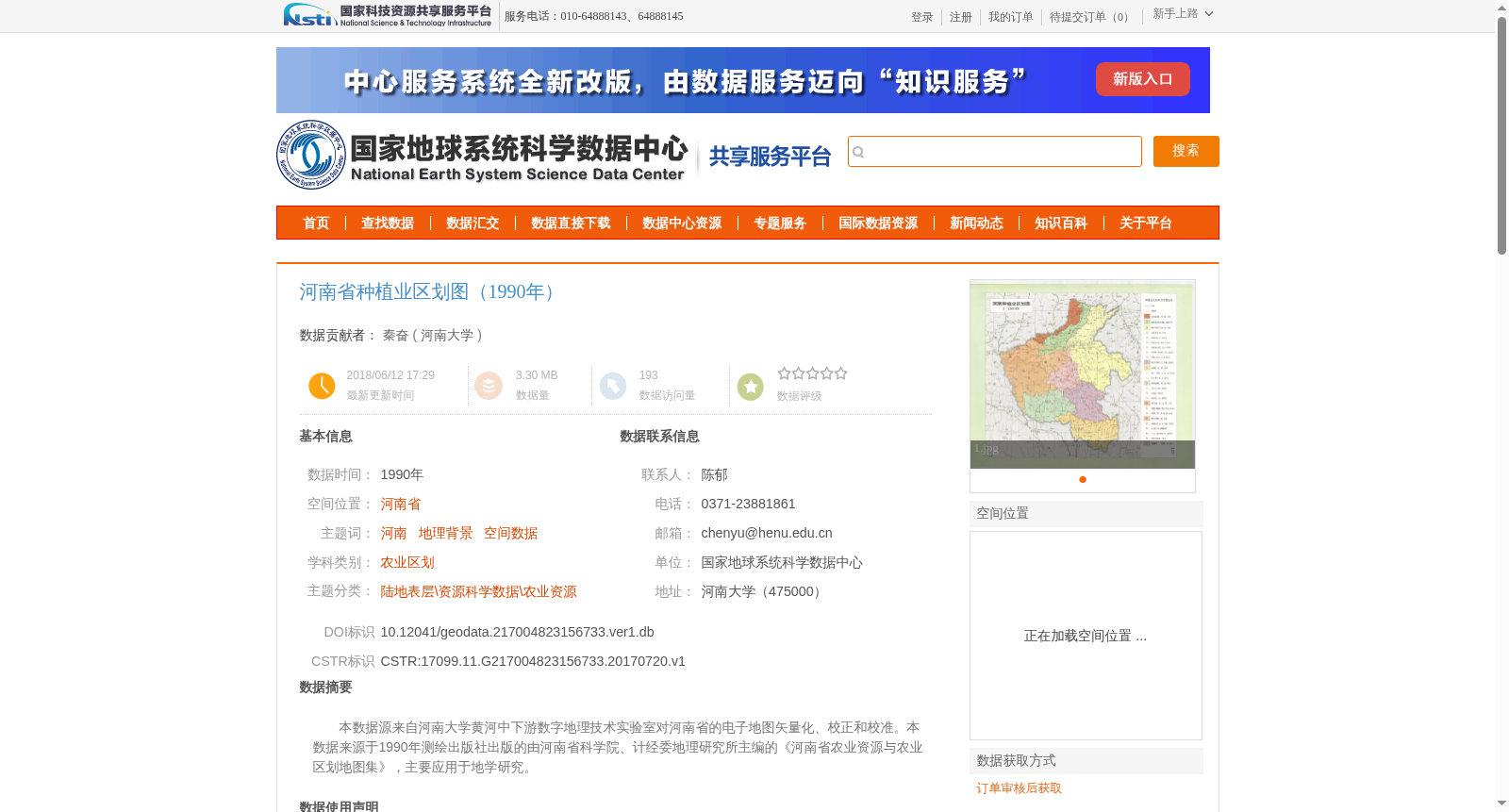Click the data visits icon
The width and height of the screenshot is (1509, 812).
(613, 386)
